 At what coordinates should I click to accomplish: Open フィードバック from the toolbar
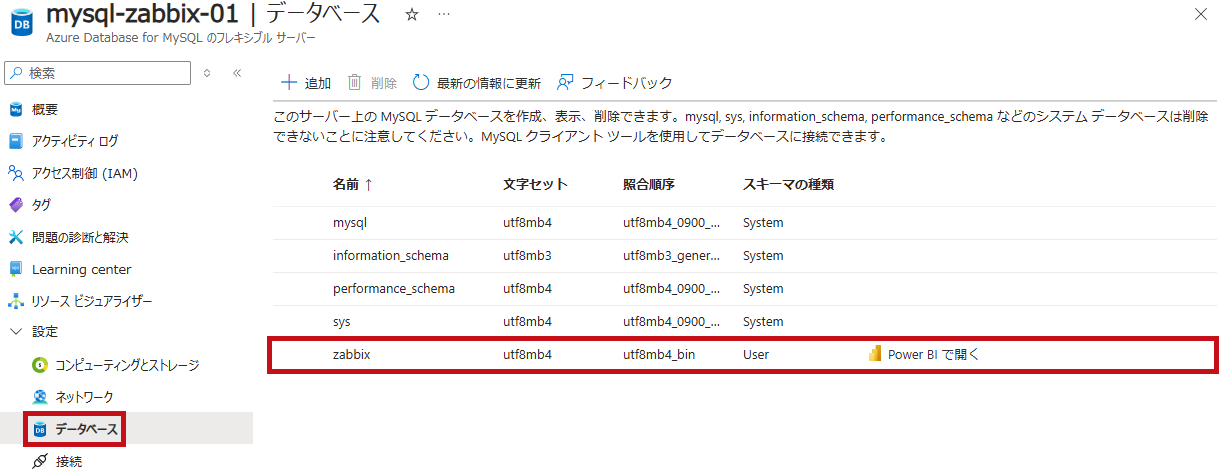click(x=615, y=83)
